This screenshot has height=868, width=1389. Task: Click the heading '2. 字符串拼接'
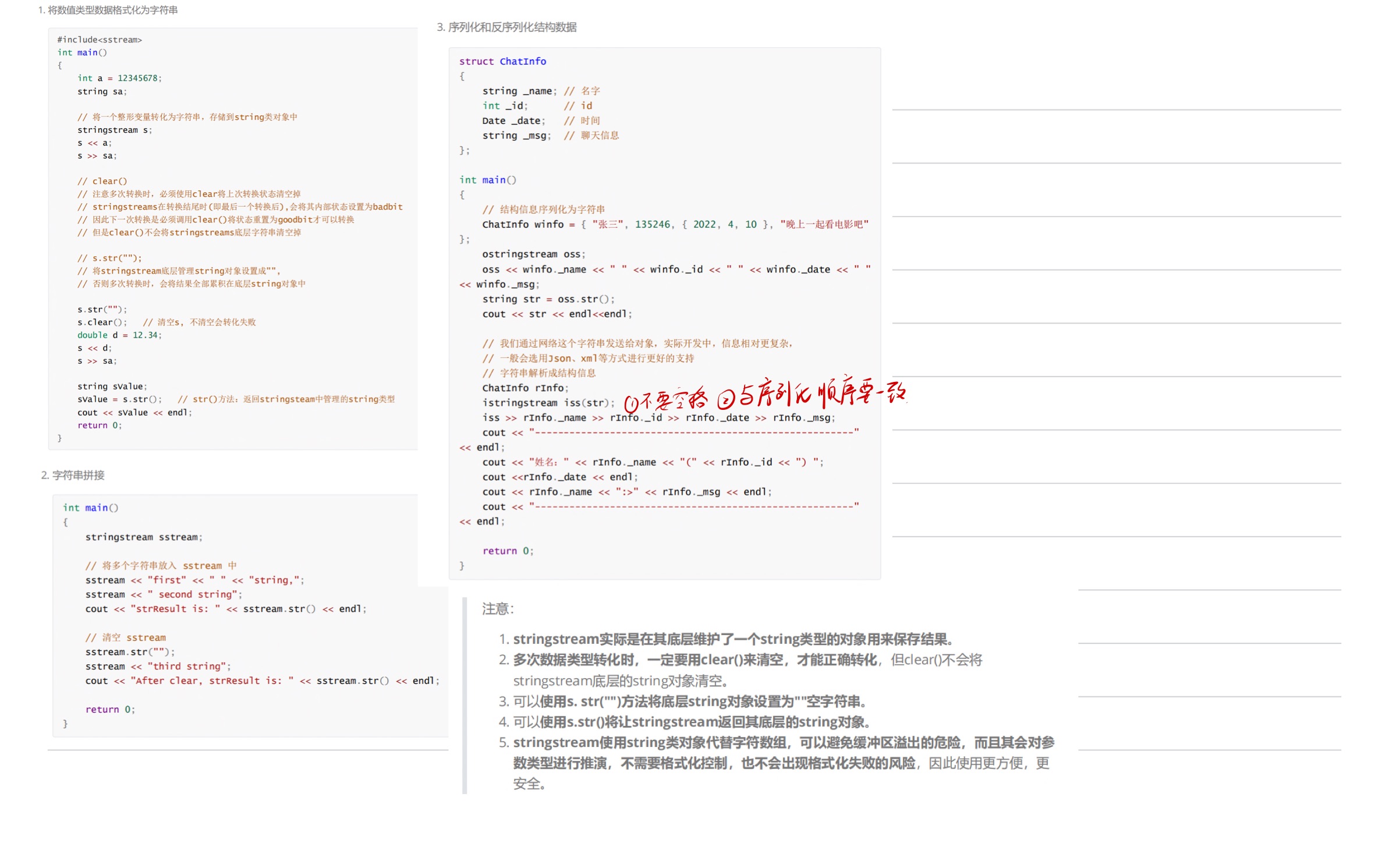click(x=73, y=475)
